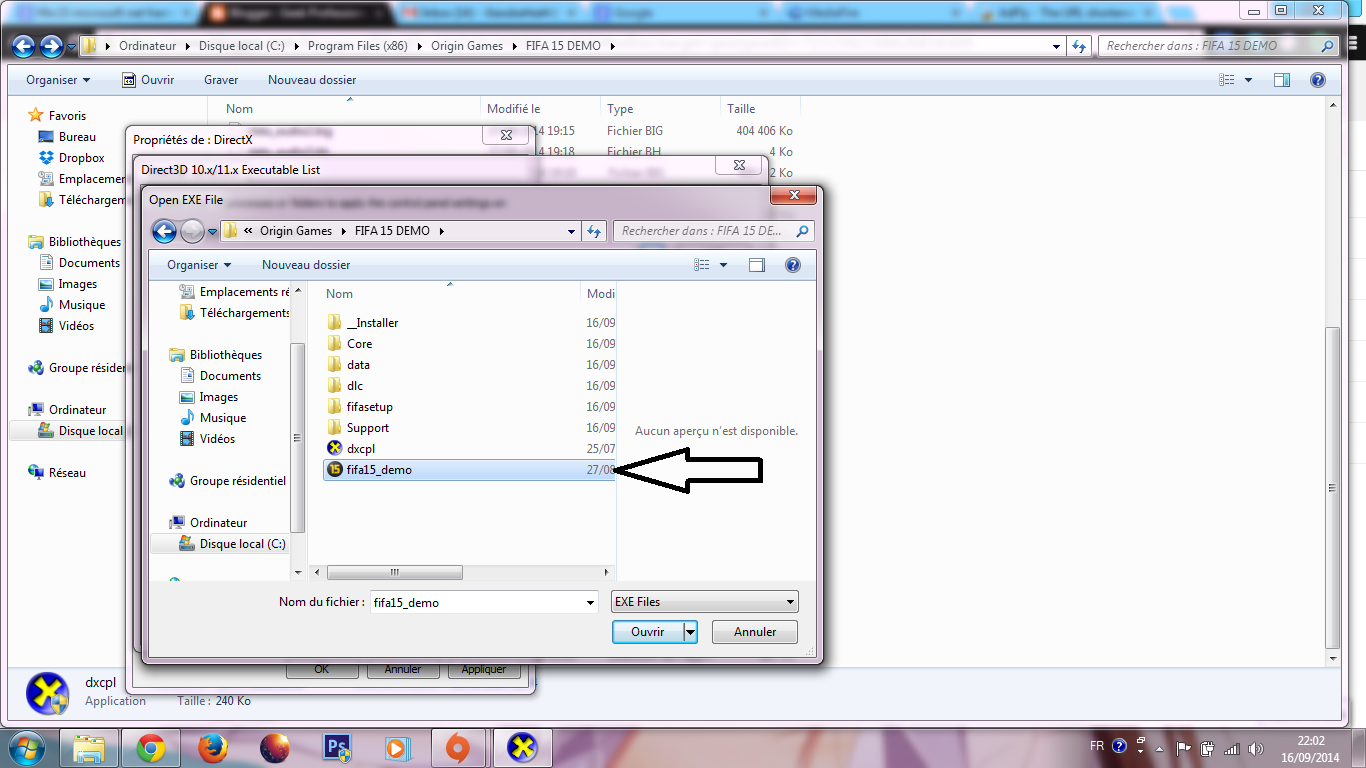Select Images in the dialog sidebar

(218, 397)
